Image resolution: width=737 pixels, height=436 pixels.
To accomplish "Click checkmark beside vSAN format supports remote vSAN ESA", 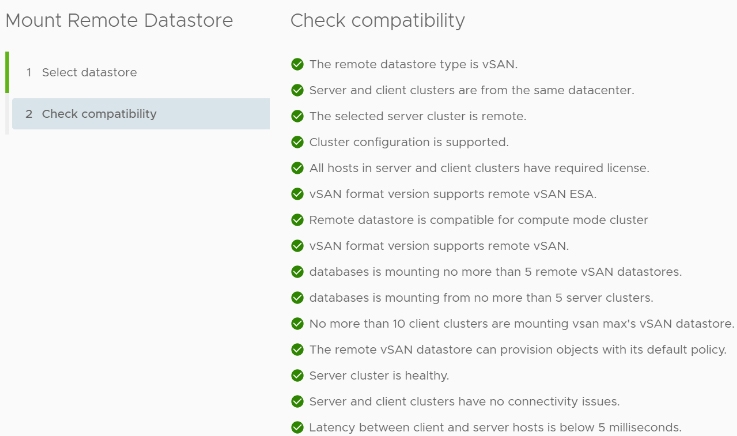I will pos(297,194).
